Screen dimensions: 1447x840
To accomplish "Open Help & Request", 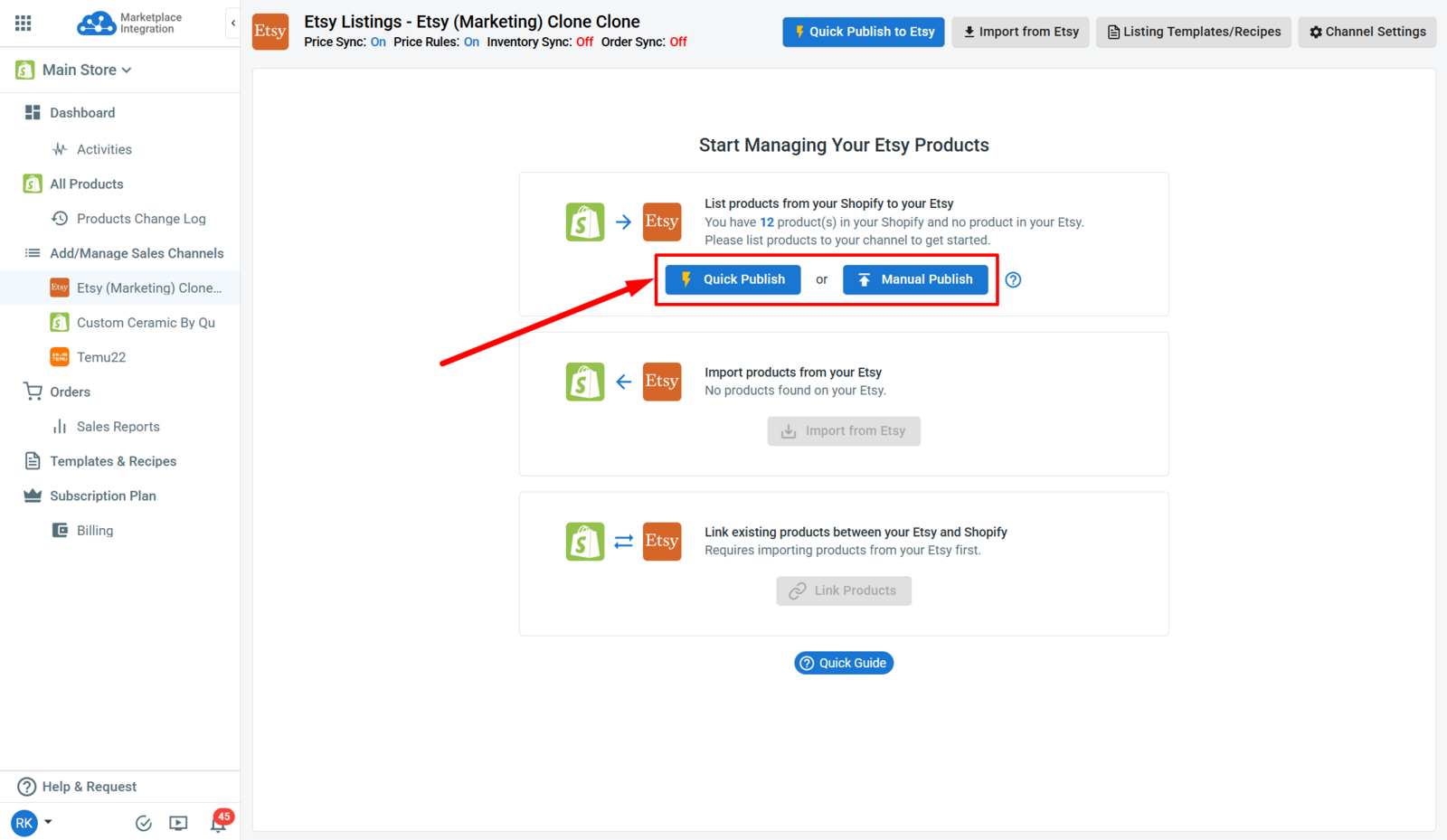I will pos(90,787).
